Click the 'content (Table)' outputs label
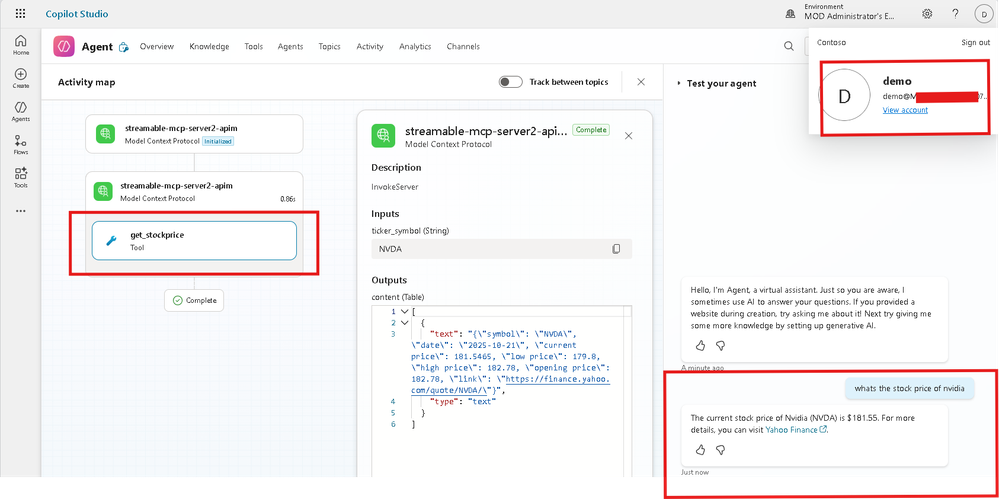The image size is (999, 499). tap(398, 296)
